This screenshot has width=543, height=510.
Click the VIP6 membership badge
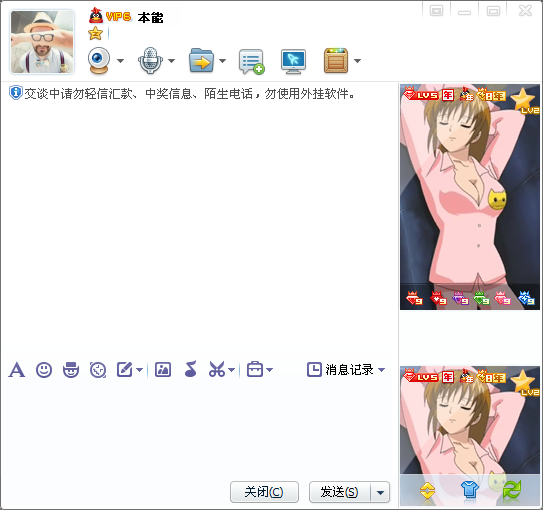[118, 17]
